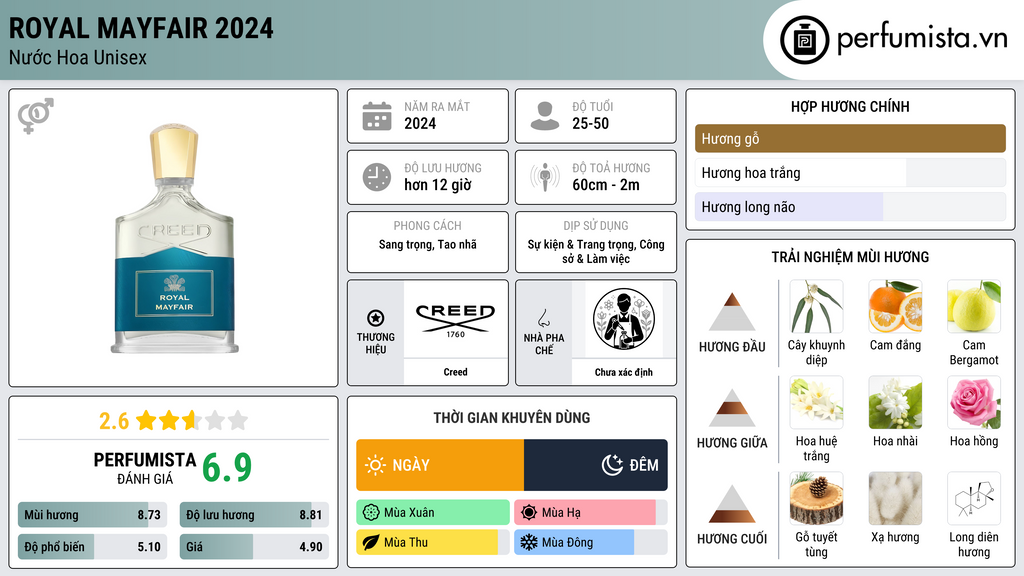
Task: Click the perfumer illustration thumbnail
Action: [624, 319]
